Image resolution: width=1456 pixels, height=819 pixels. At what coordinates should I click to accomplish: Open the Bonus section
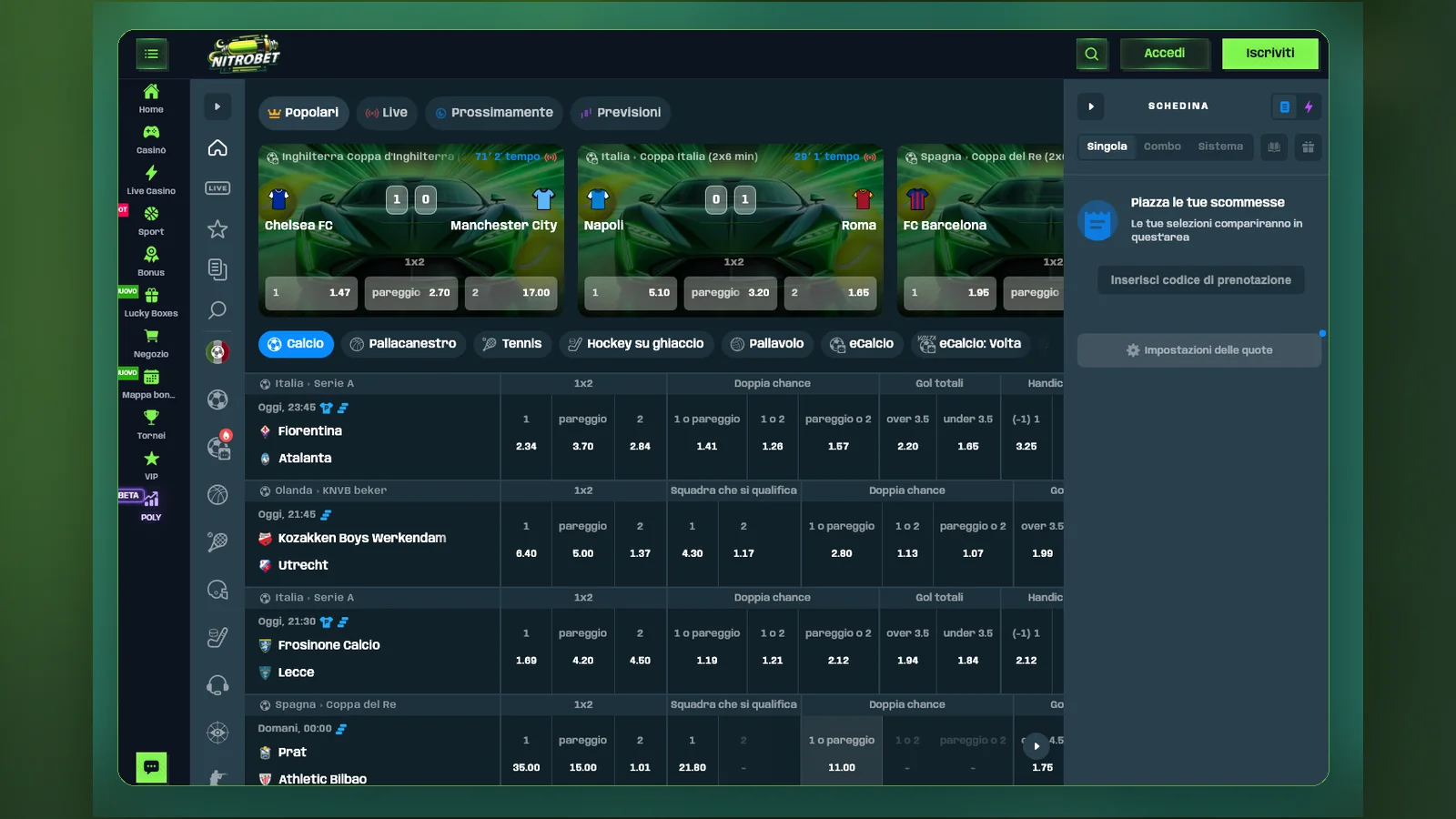coord(151,262)
